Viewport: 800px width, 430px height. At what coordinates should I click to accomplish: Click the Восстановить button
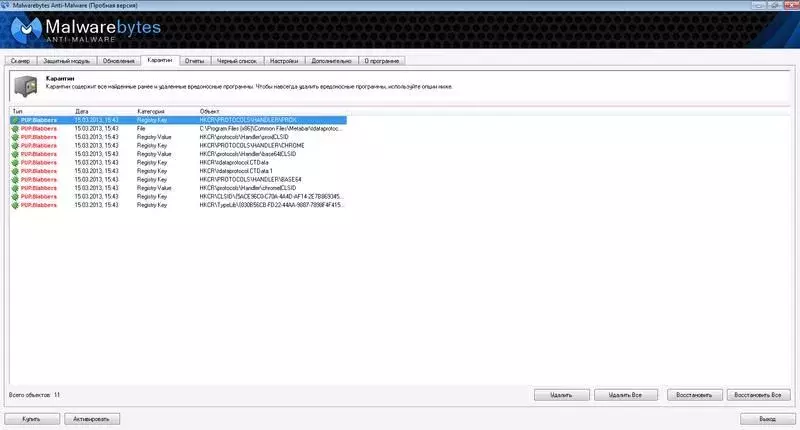coord(694,395)
